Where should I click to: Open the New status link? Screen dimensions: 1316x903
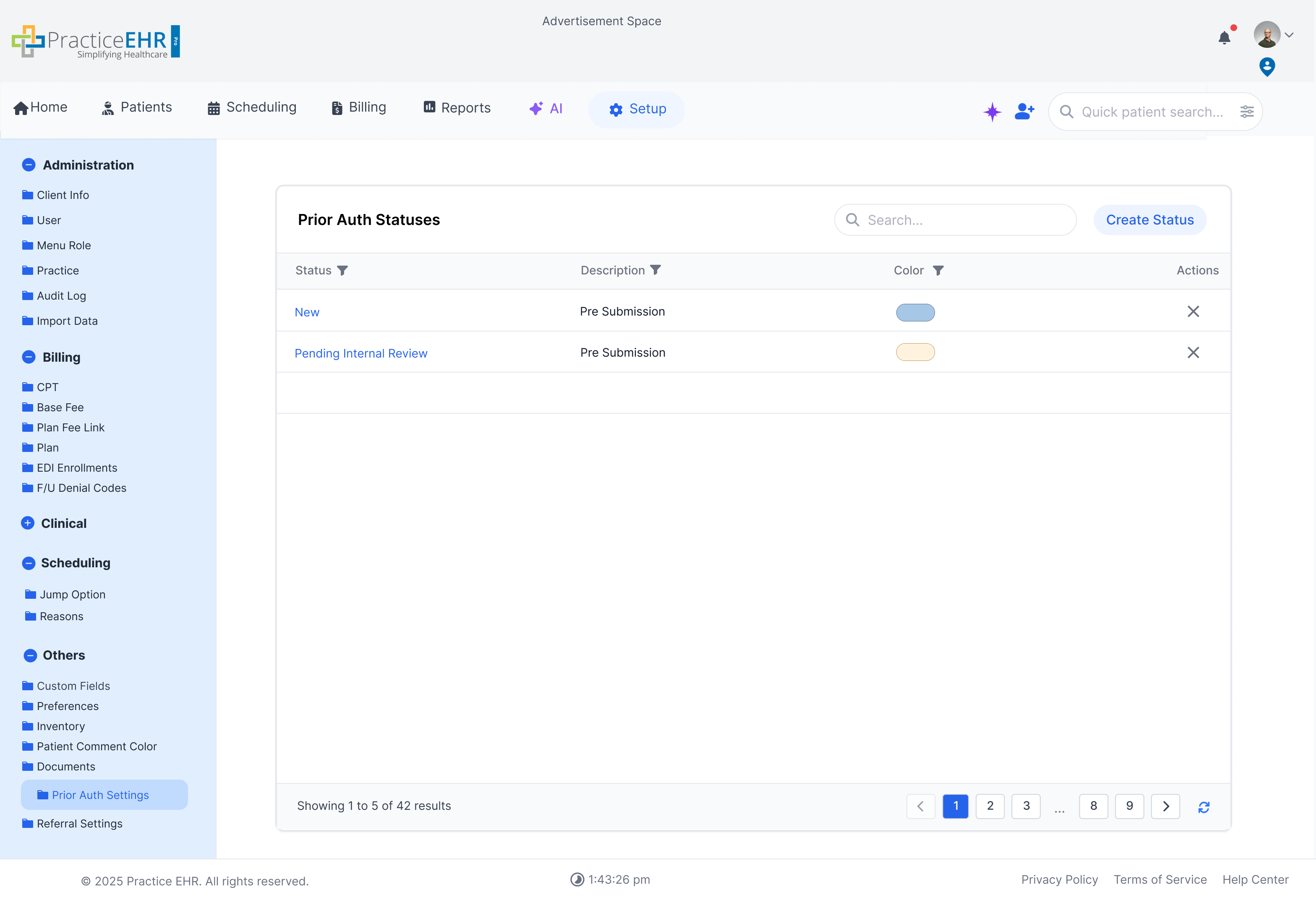point(307,312)
